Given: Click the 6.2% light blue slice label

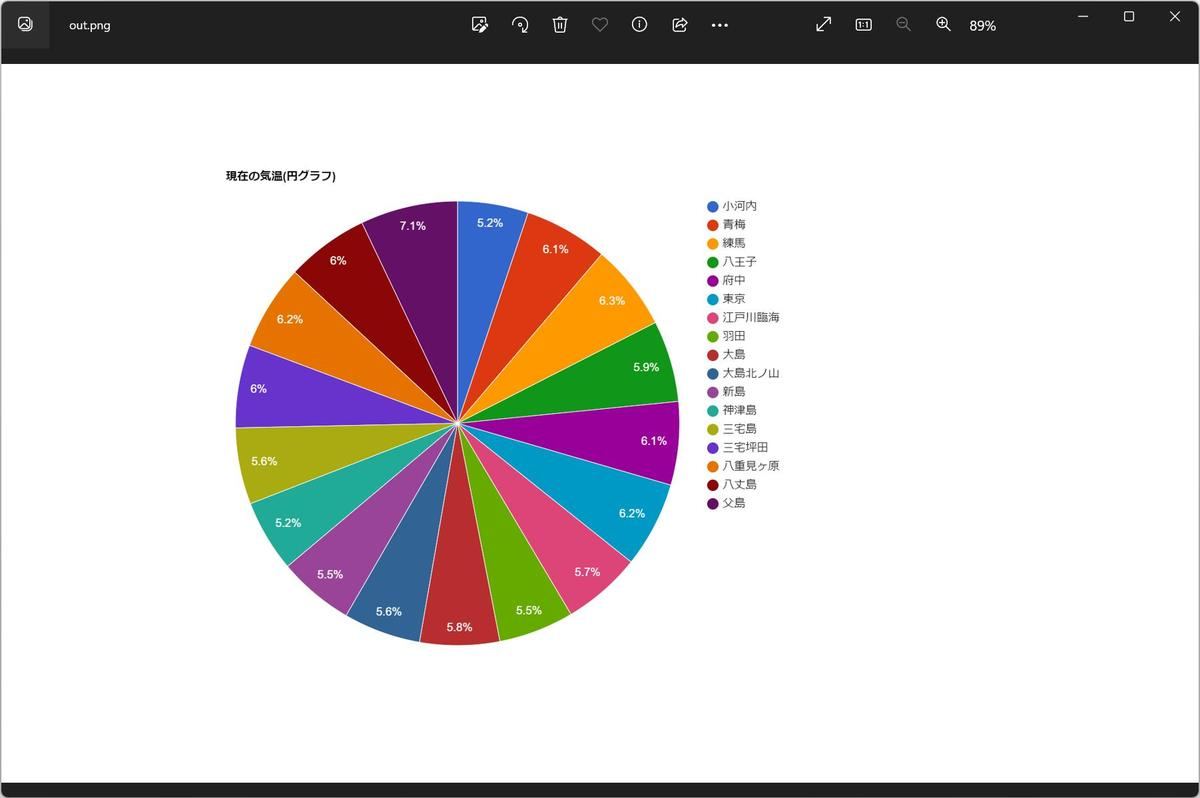Looking at the screenshot, I should tap(632, 513).
